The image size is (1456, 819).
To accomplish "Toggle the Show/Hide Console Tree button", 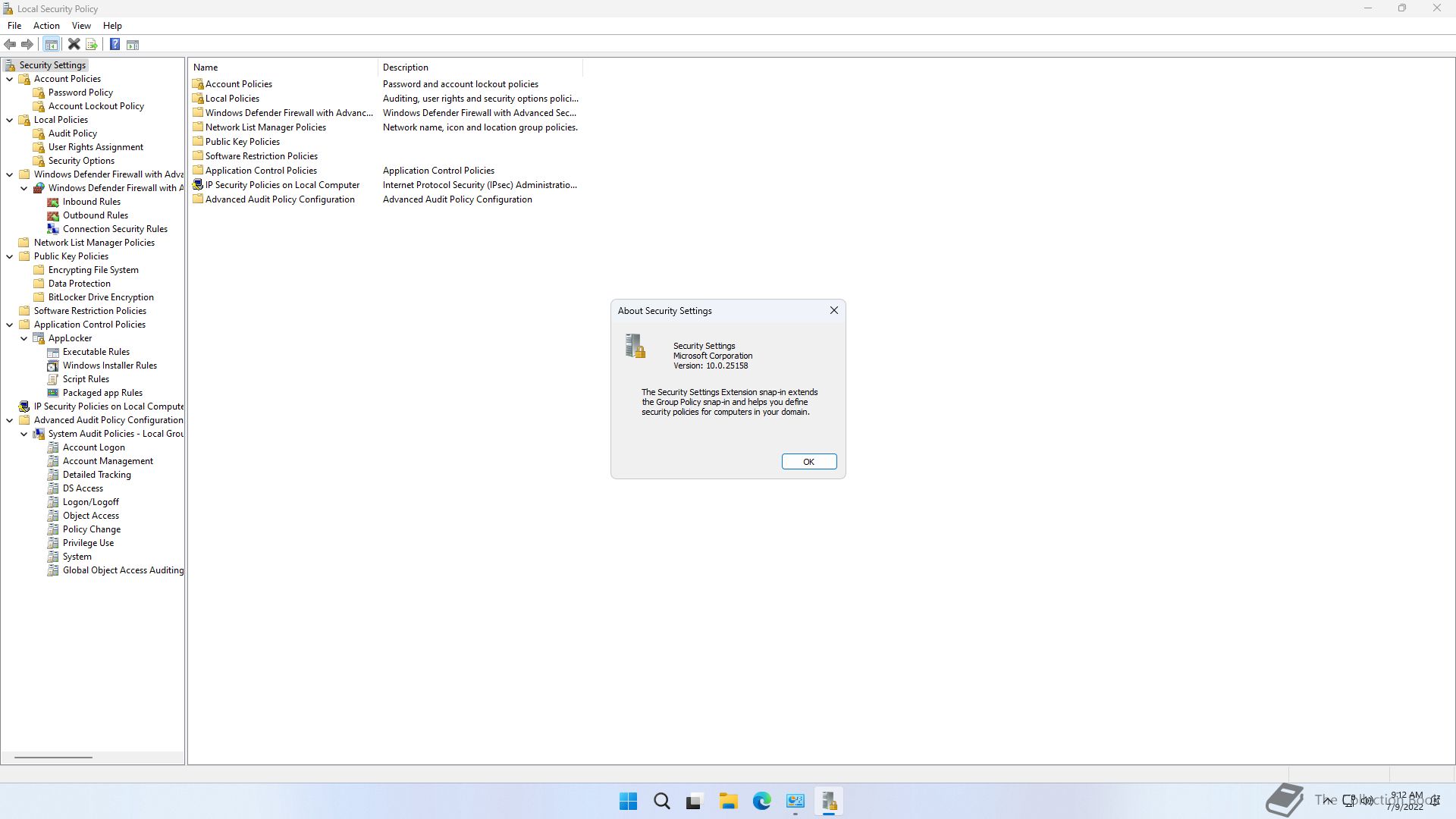I will coord(52,45).
